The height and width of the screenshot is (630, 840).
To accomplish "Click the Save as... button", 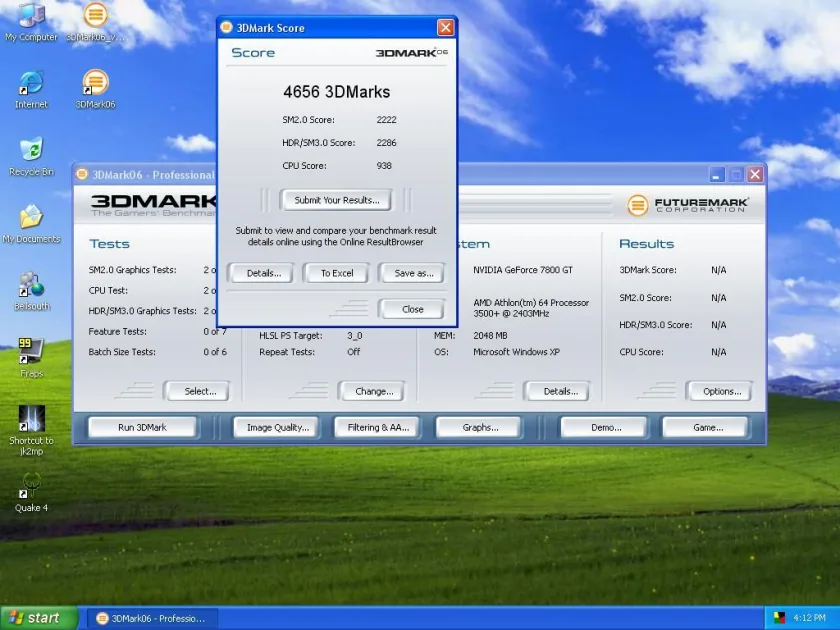I will coord(412,273).
